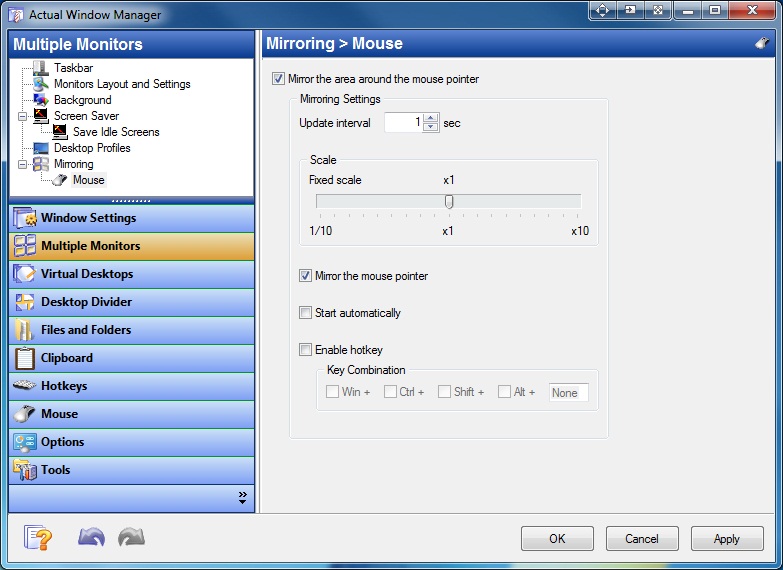783x570 pixels.
Task: Click the app icon in title bar
Action: coord(16,14)
